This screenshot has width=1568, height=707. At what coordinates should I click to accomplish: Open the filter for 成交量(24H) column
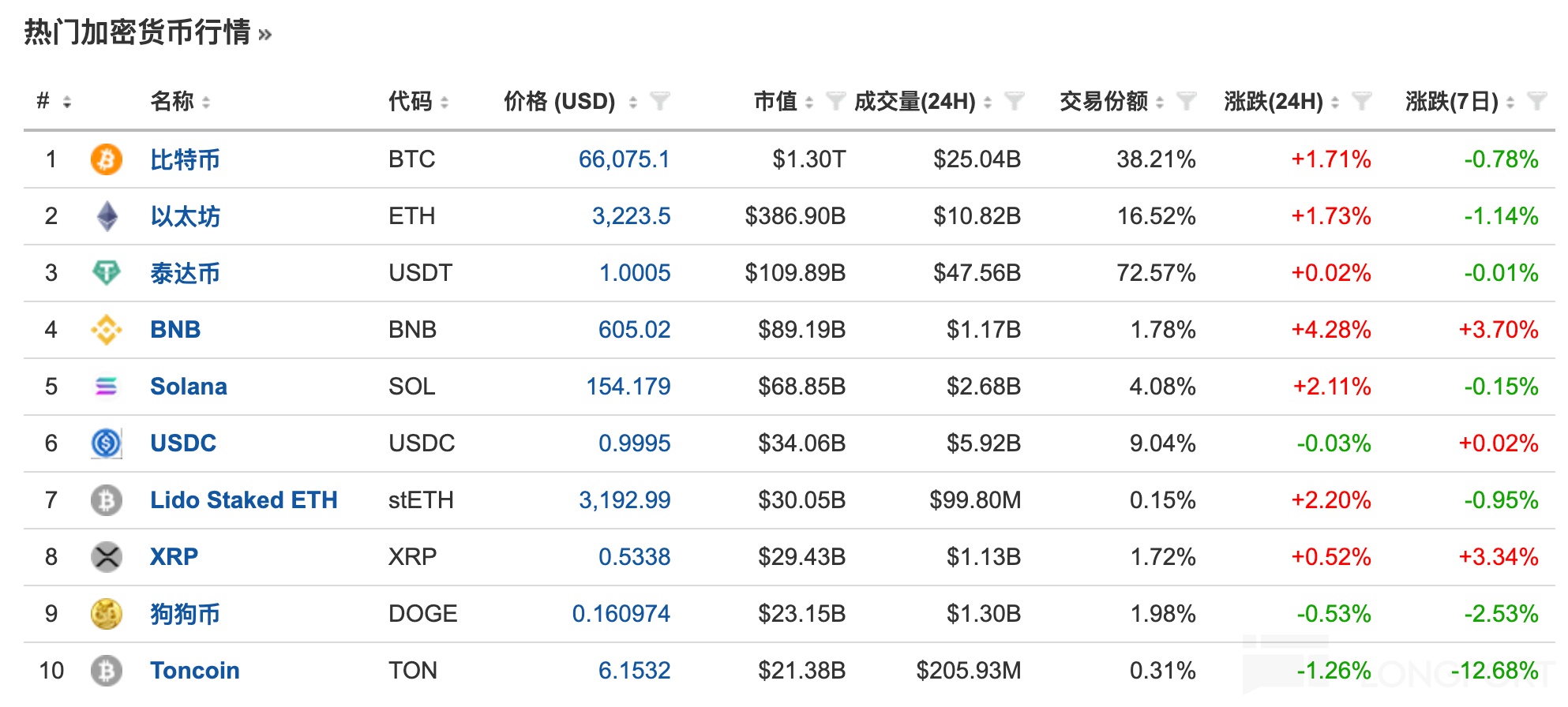[1015, 101]
